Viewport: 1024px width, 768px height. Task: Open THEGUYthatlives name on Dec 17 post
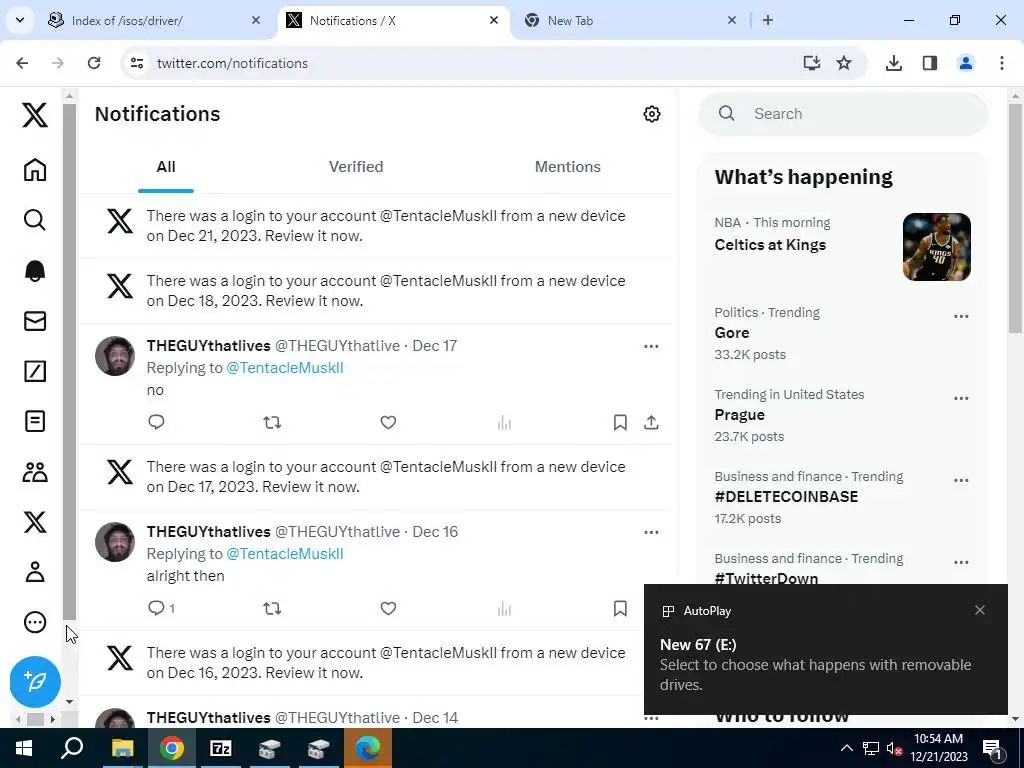coord(208,345)
